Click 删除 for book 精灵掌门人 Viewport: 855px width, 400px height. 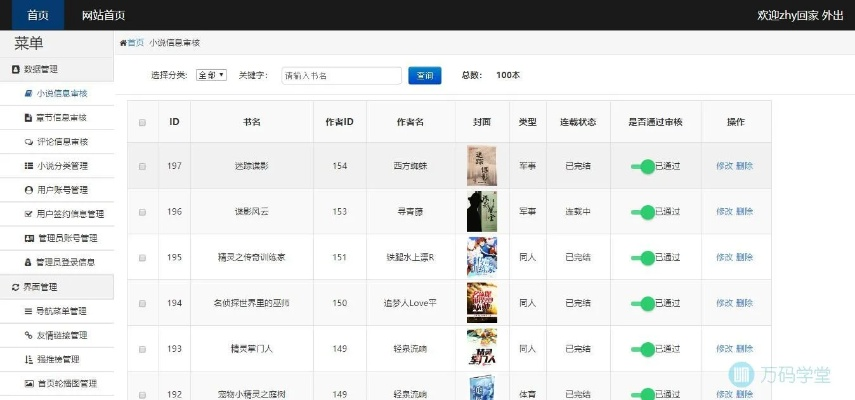[744, 349]
